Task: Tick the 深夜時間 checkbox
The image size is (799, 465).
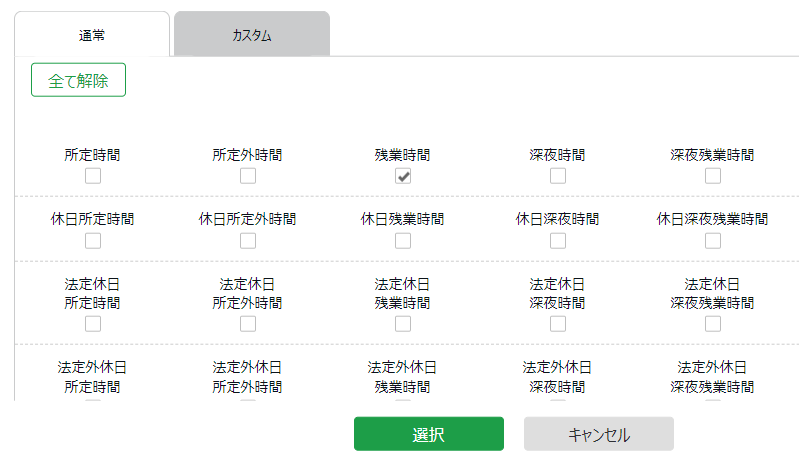Action: click(558, 176)
